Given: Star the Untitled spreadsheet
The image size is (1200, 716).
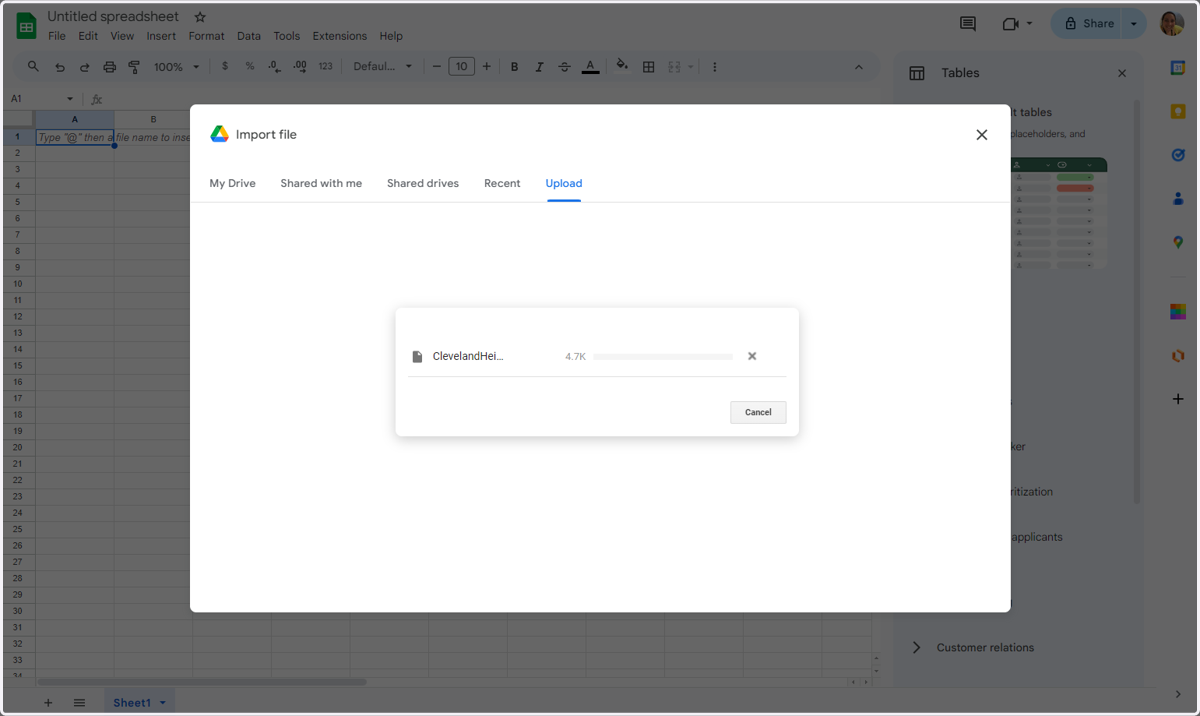Looking at the screenshot, I should (x=200, y=17).
